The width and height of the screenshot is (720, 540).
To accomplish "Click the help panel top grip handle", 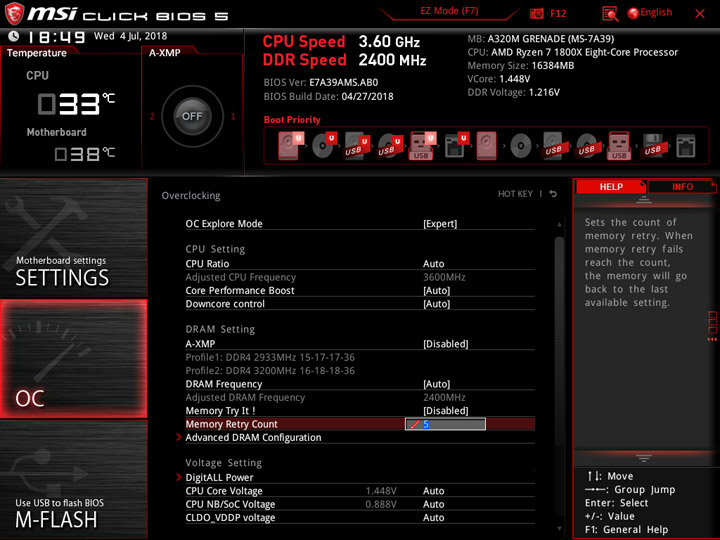I will [x=643, y=199].
